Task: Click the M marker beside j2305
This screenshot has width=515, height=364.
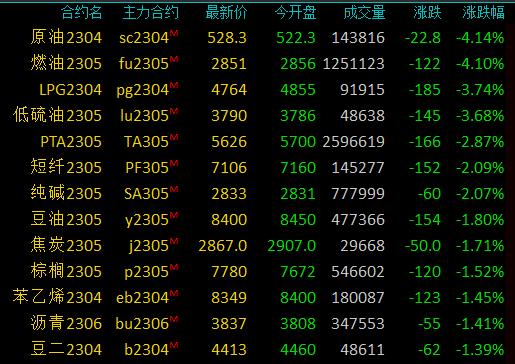Action: (174, 241)
